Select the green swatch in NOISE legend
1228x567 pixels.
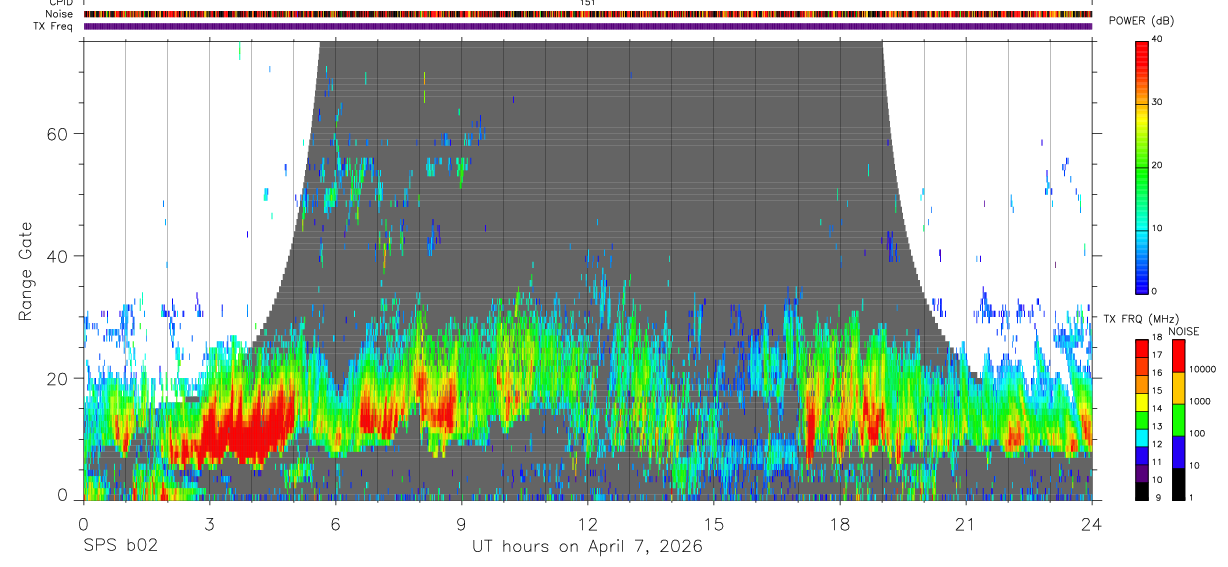point(1178,420)
